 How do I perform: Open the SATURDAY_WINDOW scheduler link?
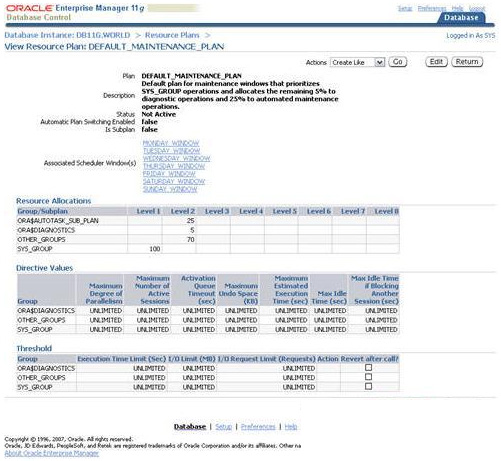174,181
